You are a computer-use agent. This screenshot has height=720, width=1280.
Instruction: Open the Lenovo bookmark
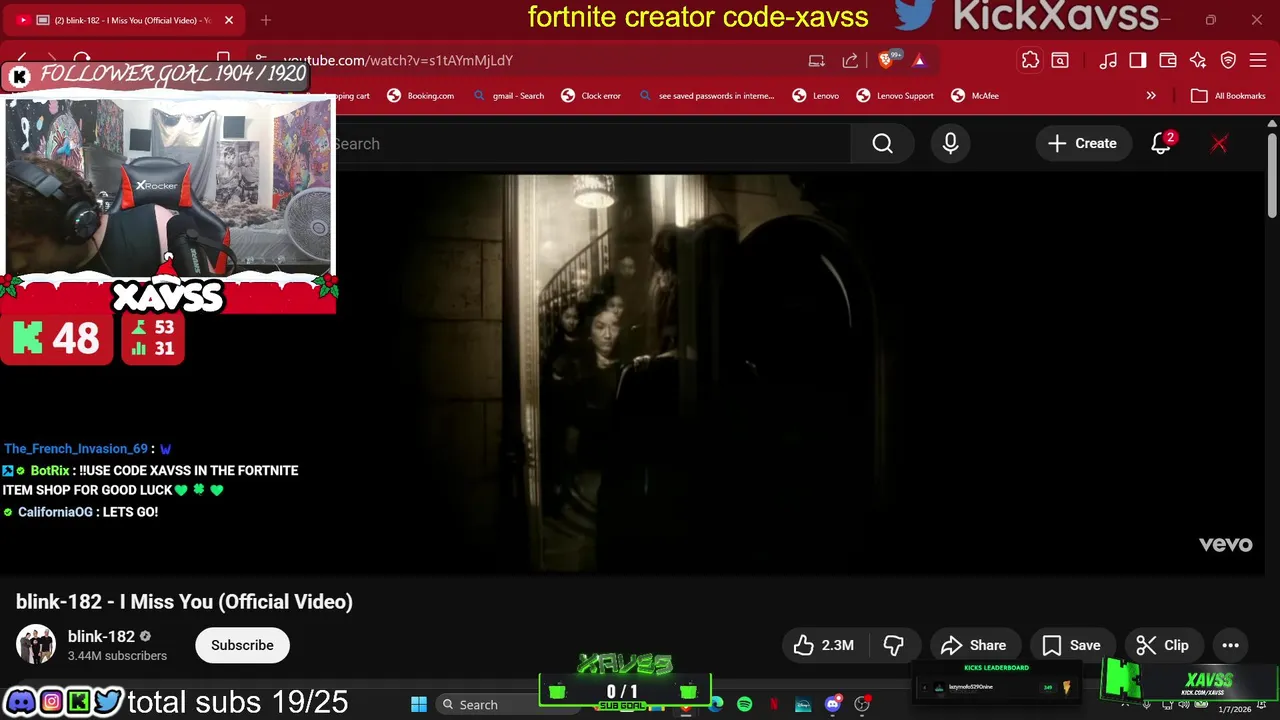pyautogui.click(x=815, y=96)
